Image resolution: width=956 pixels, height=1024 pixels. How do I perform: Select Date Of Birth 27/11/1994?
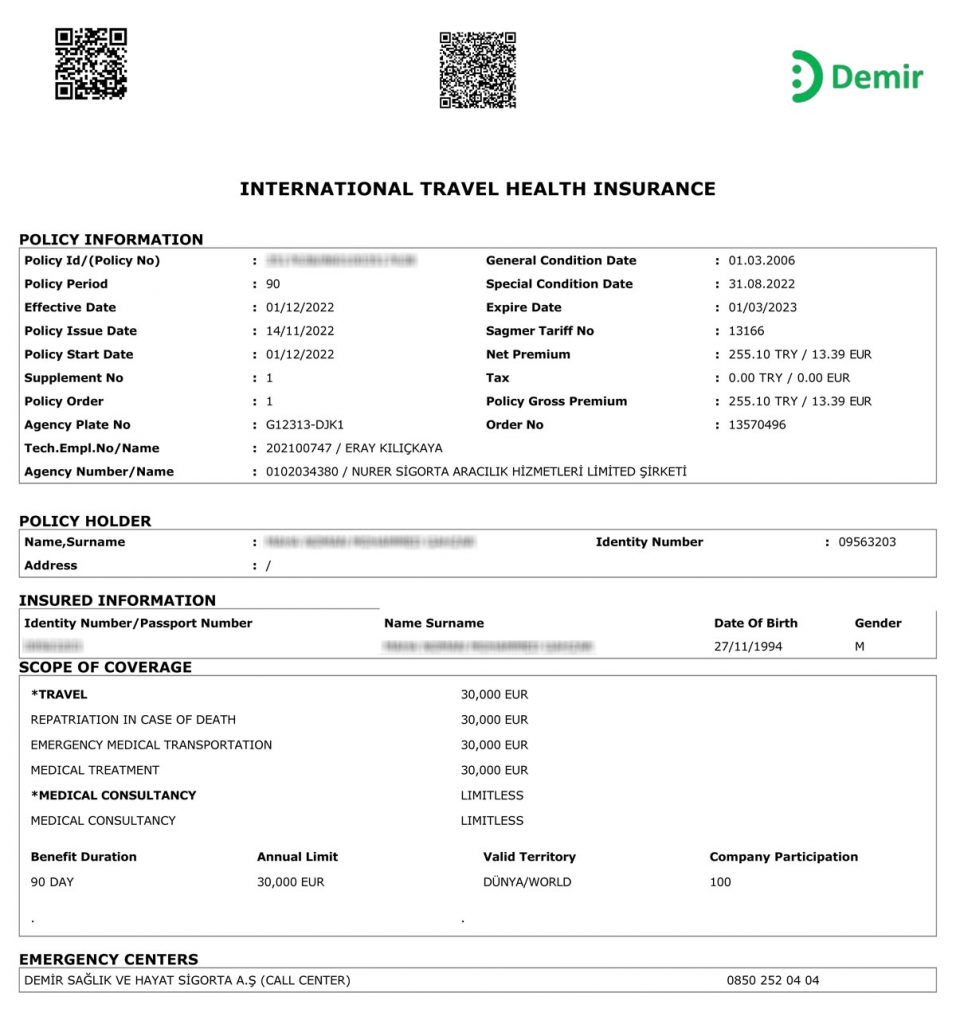coord(748,647)
